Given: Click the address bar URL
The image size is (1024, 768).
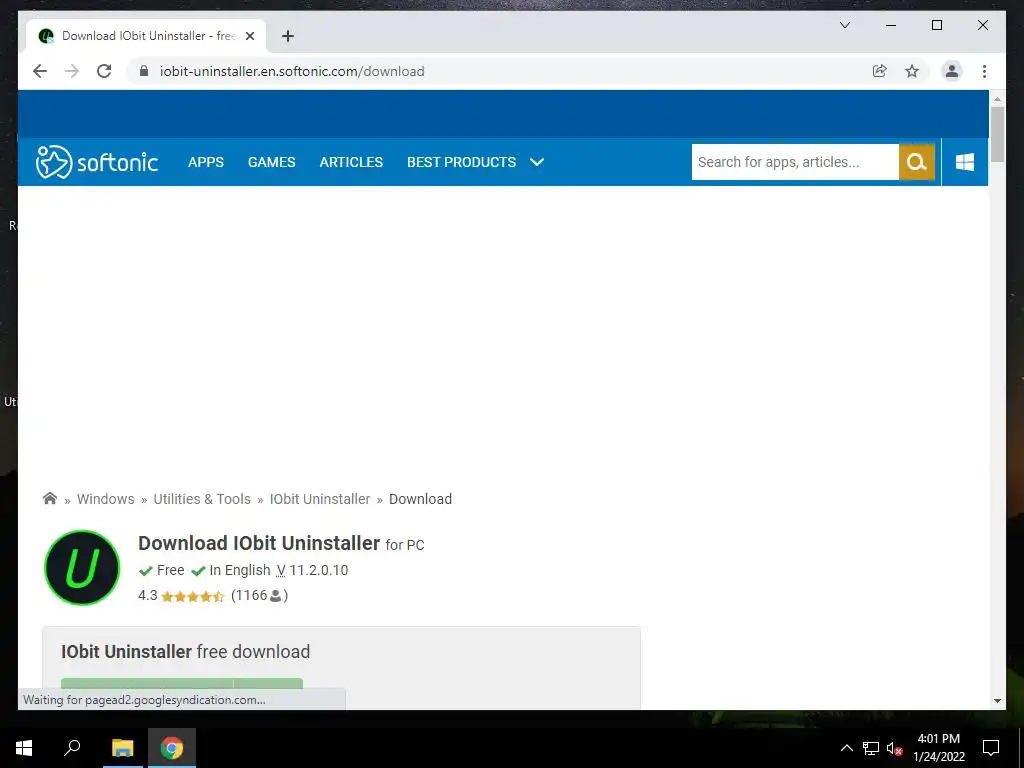Looking at the screenshot, I should click(292, 71).
